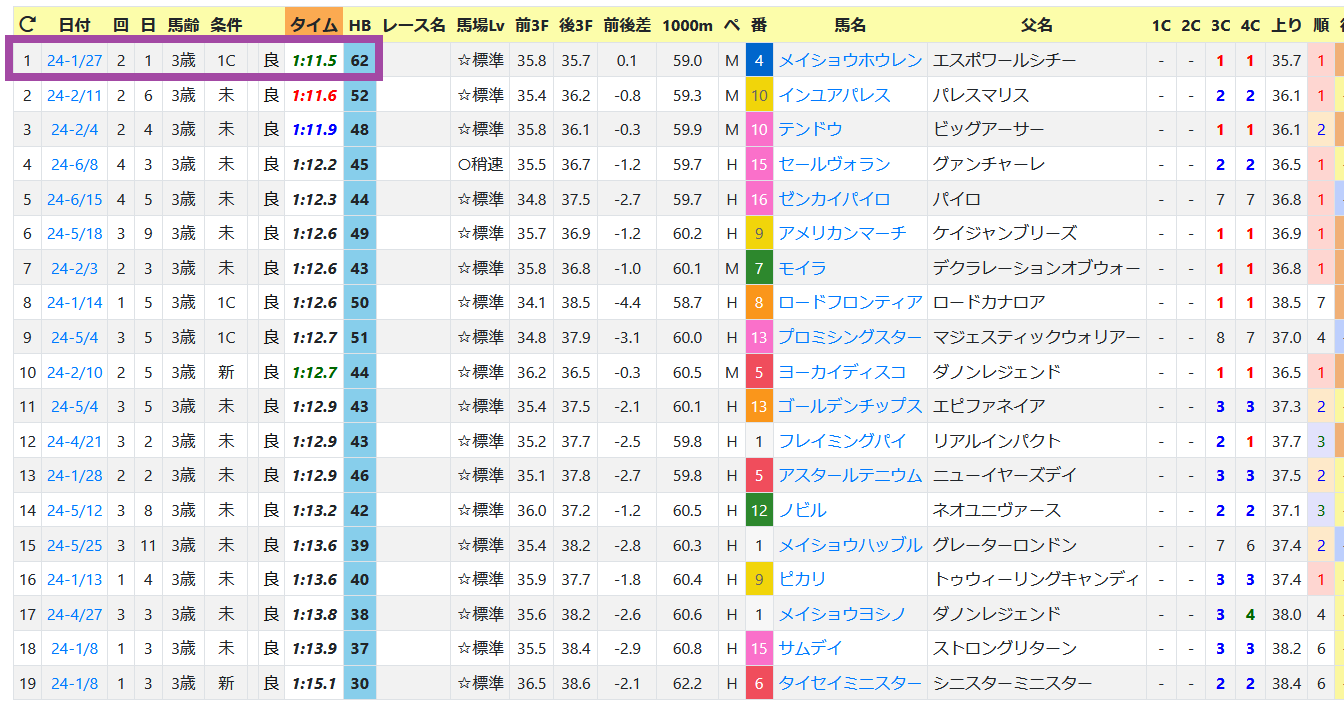
Task: Sort by the タイム column header
Action: [314, 25]
